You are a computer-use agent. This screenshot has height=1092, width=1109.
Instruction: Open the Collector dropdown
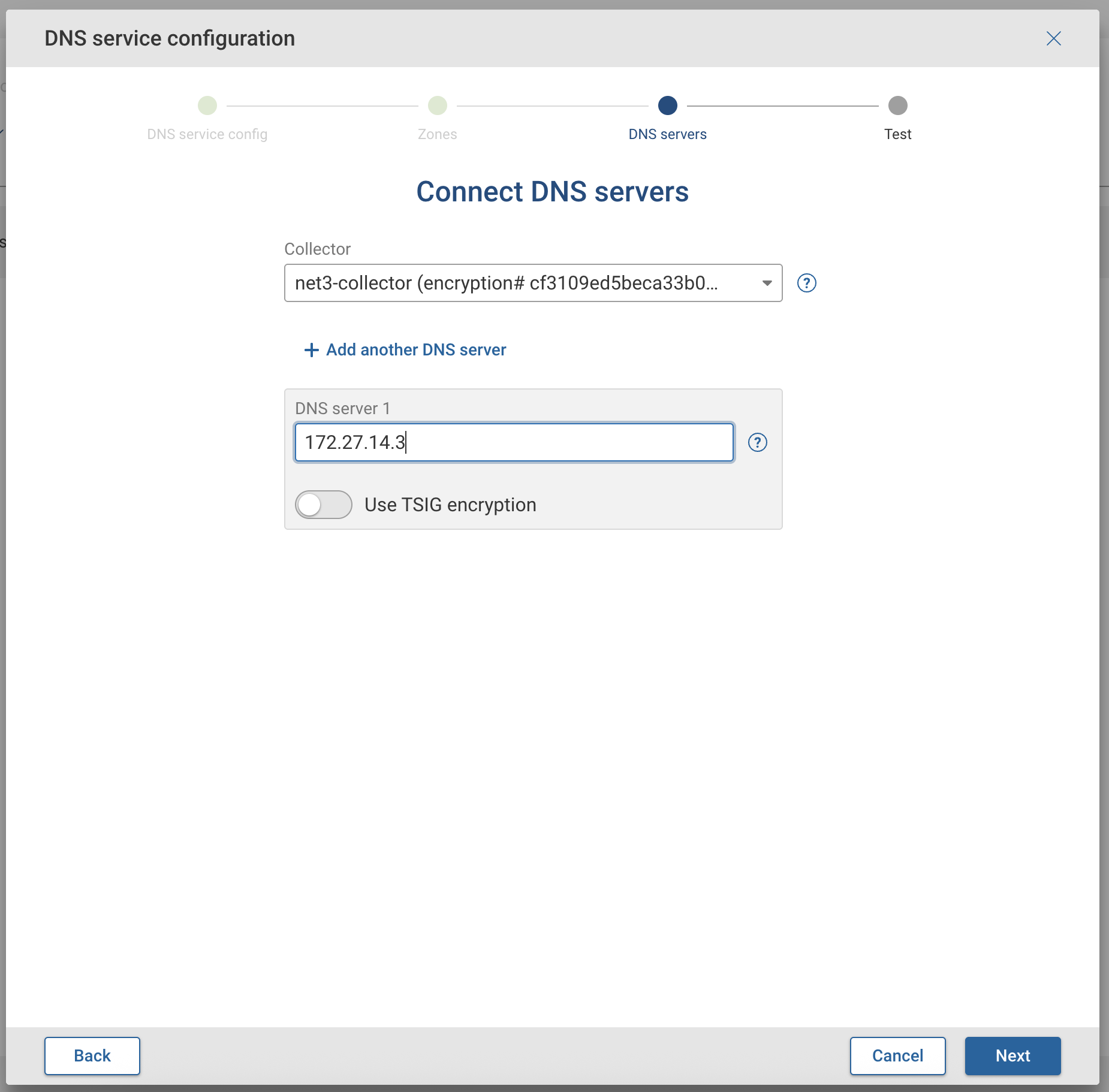click(x=532, y=283)
